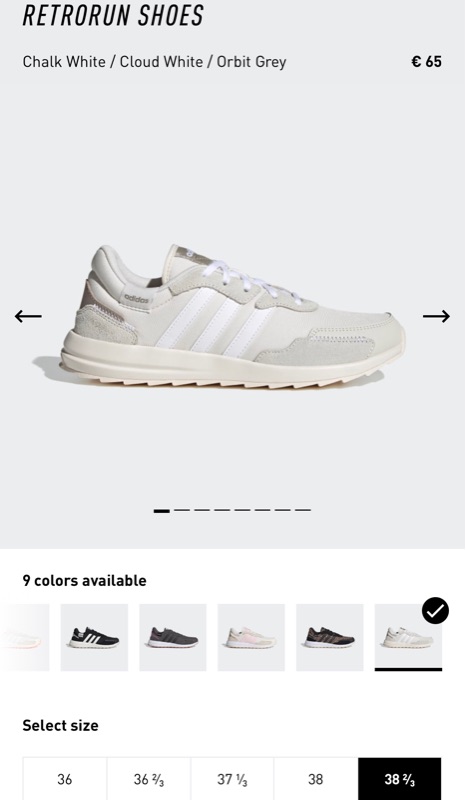This screenshot has width=466, height=801.
Task: Click the selected chalk white shoe thumbnail
Action: (408, 637)
